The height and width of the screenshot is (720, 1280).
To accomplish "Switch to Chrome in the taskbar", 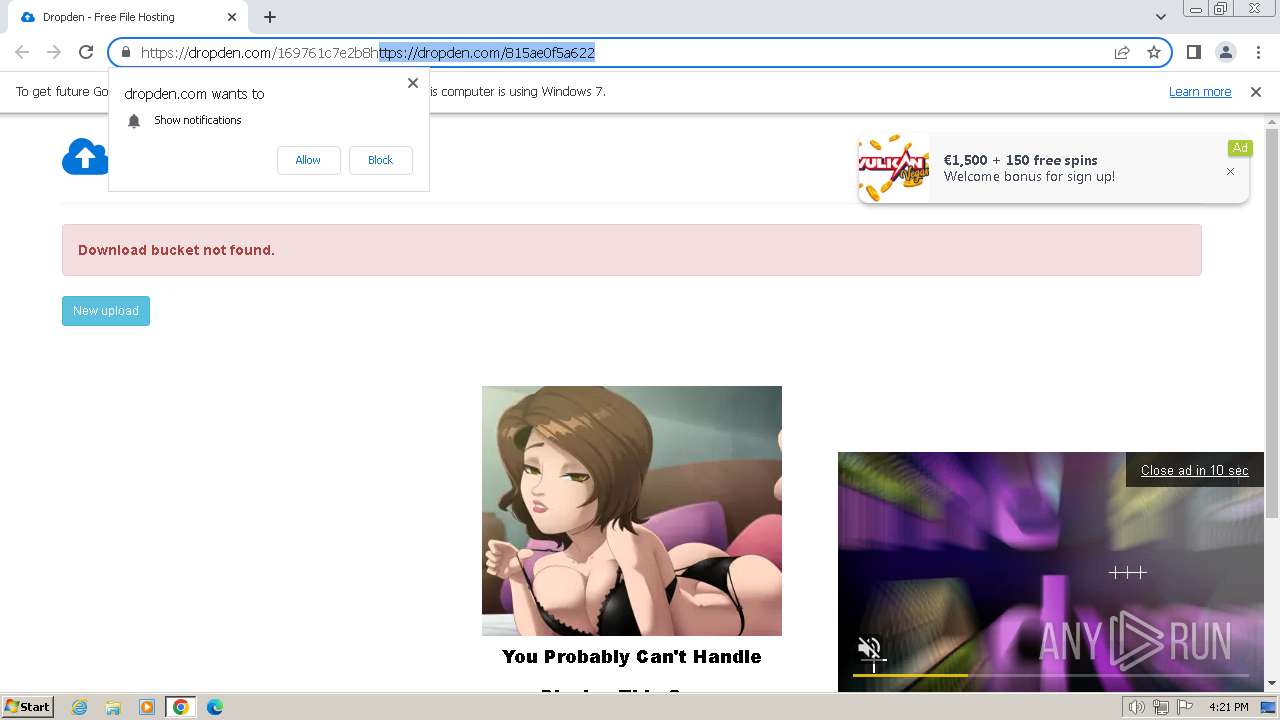I will coord(181,707).
